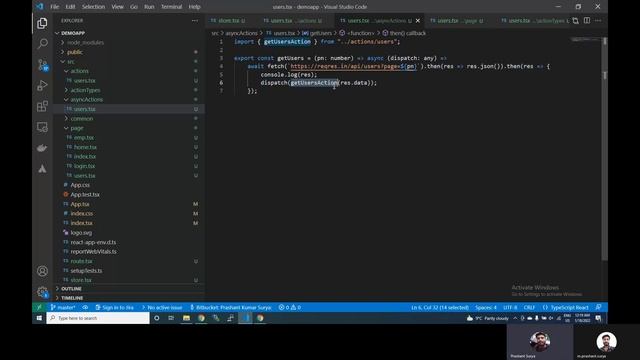This screenshot has height=360, width=640.
Task: Open login.tsx in the explorer
Action: [130, 166]
